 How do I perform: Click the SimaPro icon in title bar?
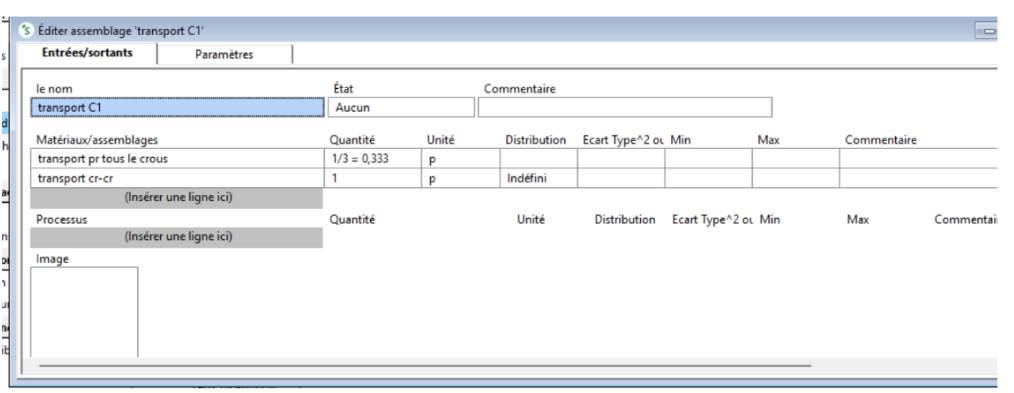(26, 30)
